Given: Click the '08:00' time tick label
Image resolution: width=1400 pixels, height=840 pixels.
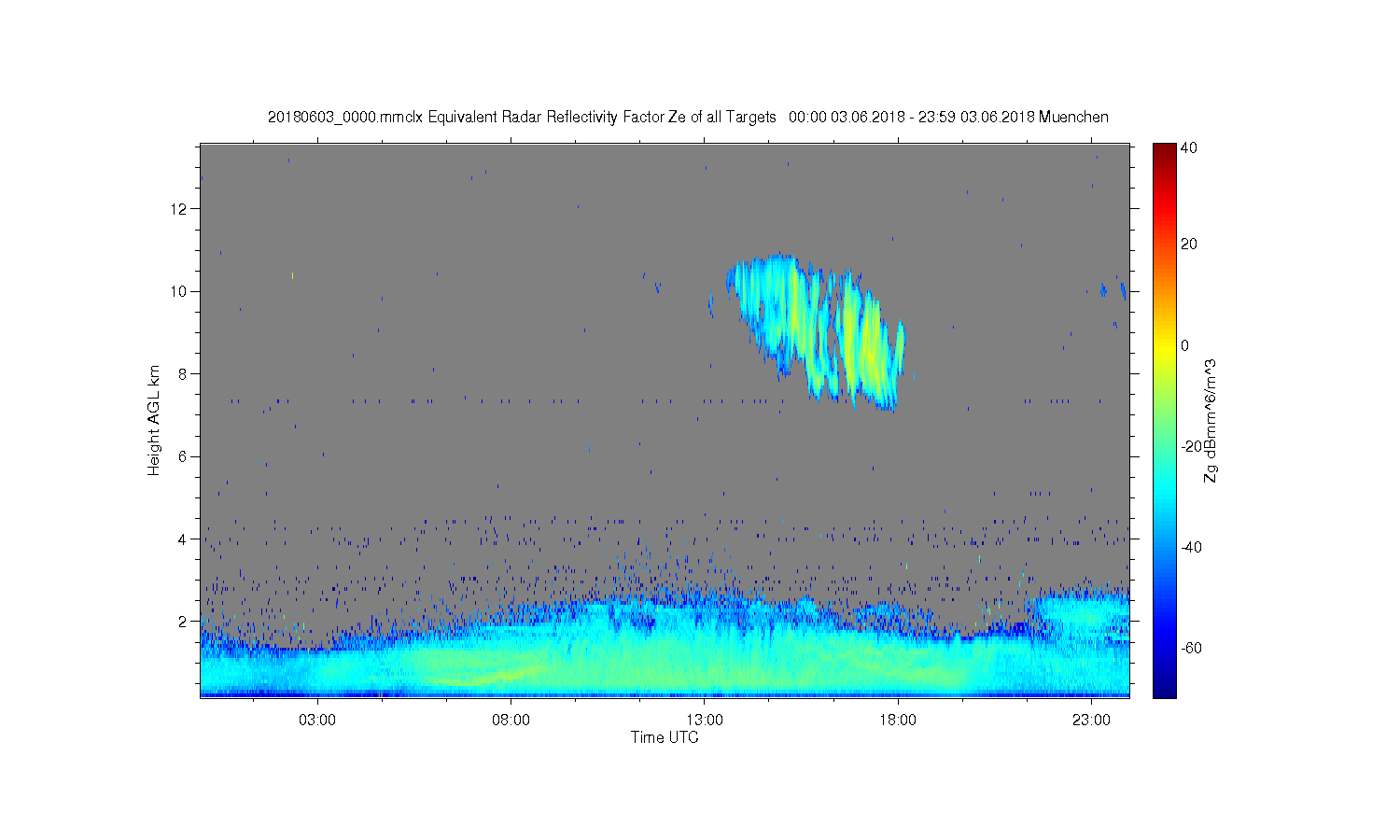Looking at the screenshot, I should [x=511, y=720].
